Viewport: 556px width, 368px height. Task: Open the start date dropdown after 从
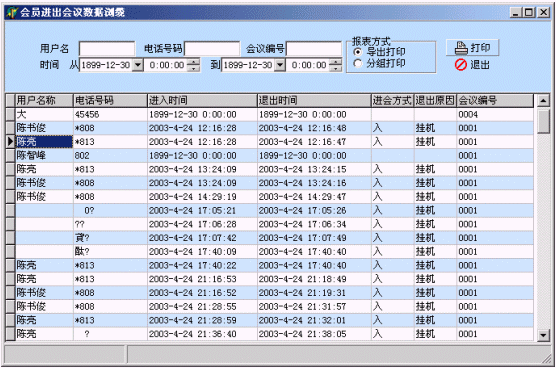(138, 65)
